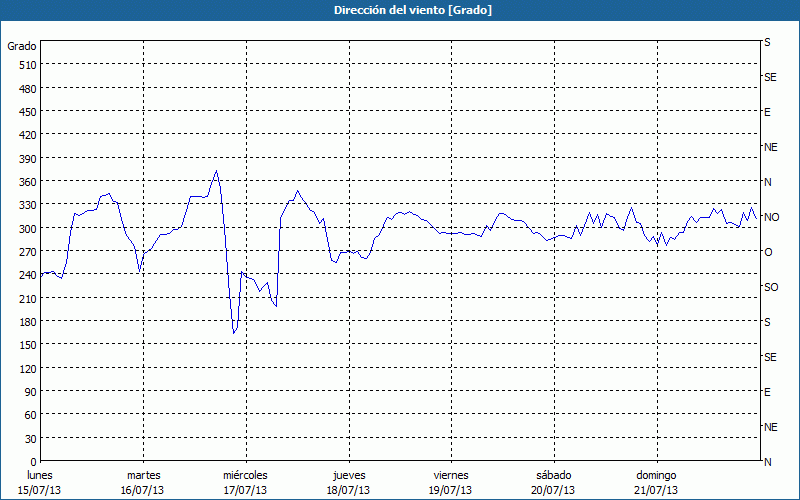Click the "O" compass label on right axis
The image size is (800, 500).
tap(768, 252)
